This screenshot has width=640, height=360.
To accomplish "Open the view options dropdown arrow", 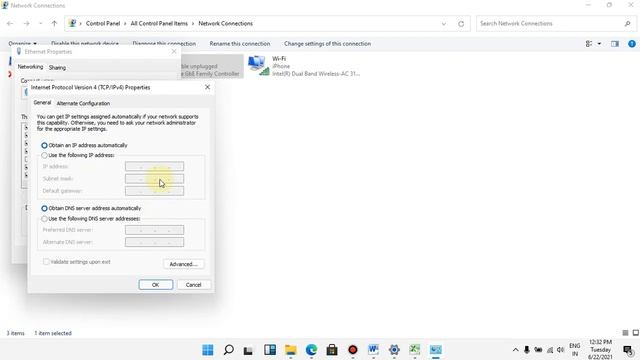I will [599, 44].
